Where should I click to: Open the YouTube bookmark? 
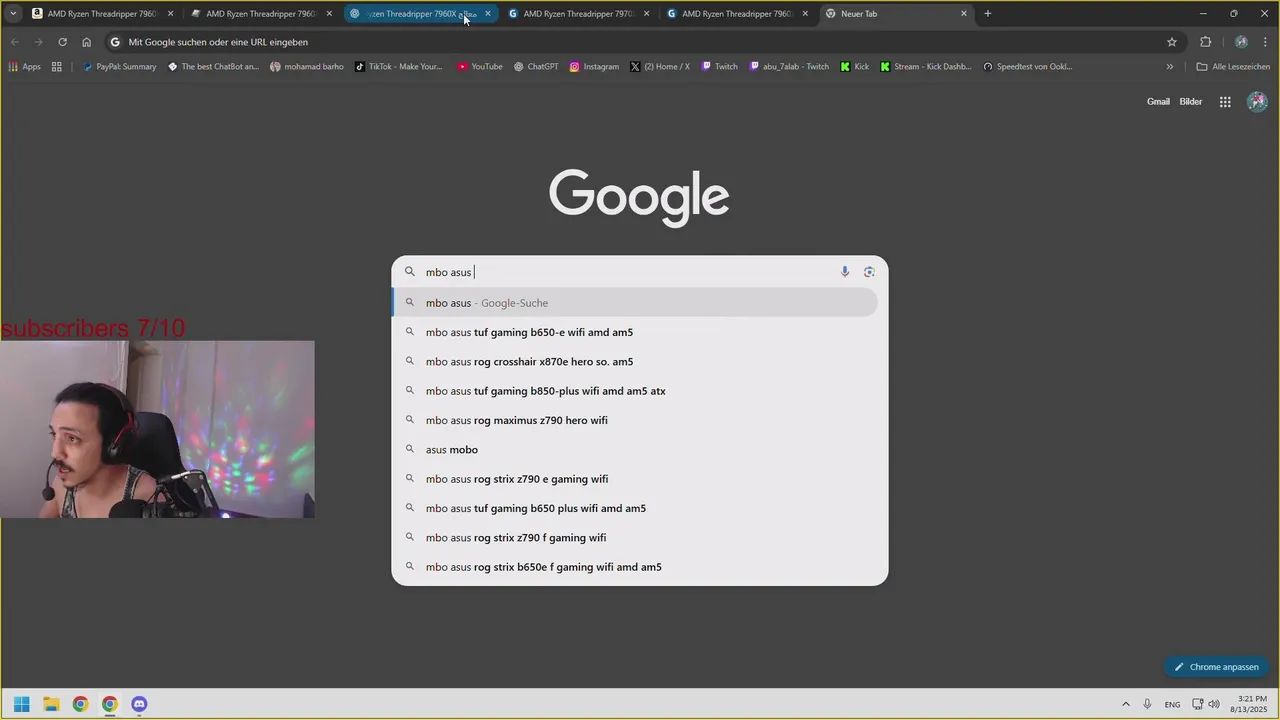pyautogui.click(x=480, y=67)
